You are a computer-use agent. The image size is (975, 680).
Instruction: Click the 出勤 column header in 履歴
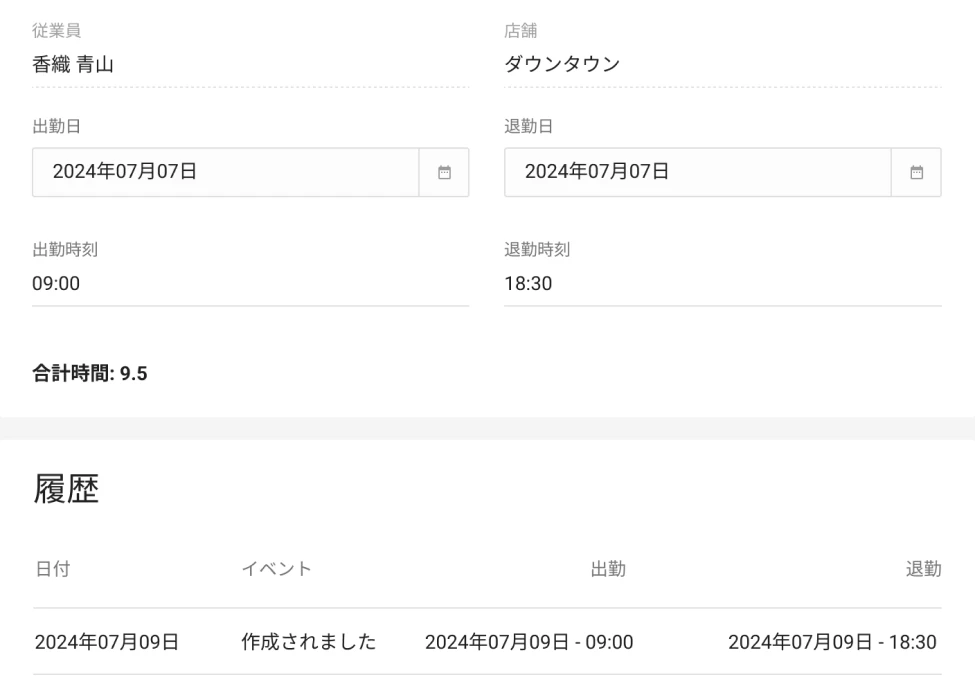click(x=608, y=569)
